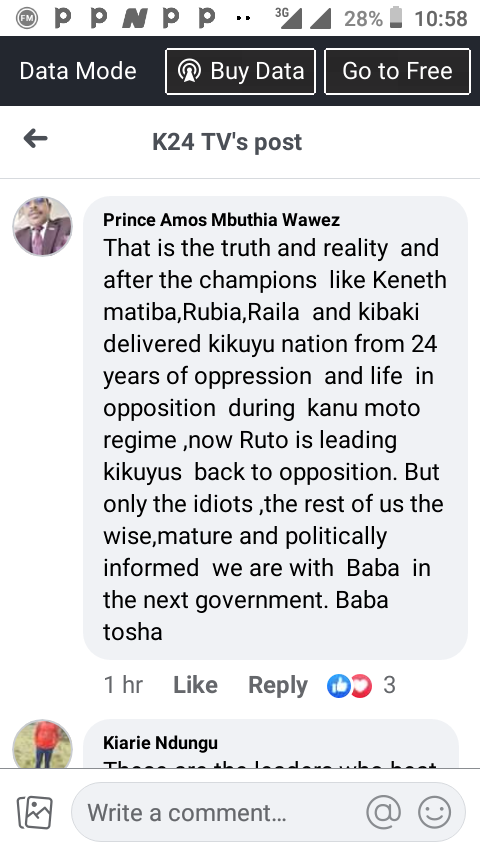Image resolution: width=480 pixels, height=854 pixels.
Task: View the like reaction icon on the comment
Action: coord(338,686)
